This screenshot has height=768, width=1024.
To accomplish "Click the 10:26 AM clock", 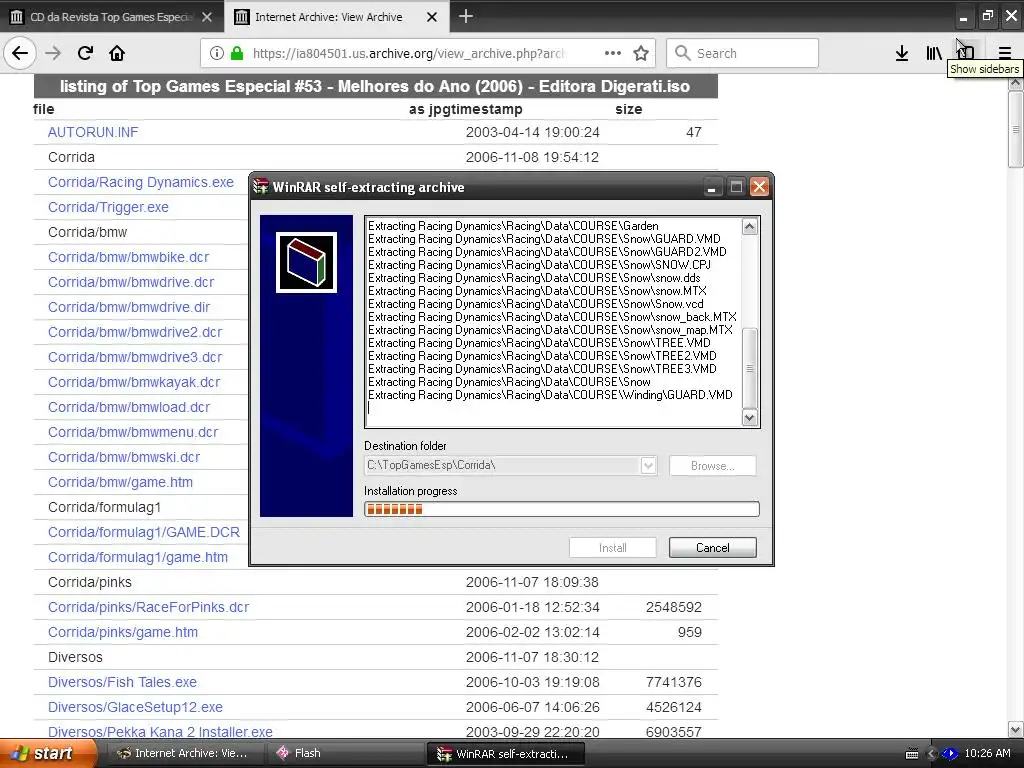I will pyautogui.click(x=987, y=753).
